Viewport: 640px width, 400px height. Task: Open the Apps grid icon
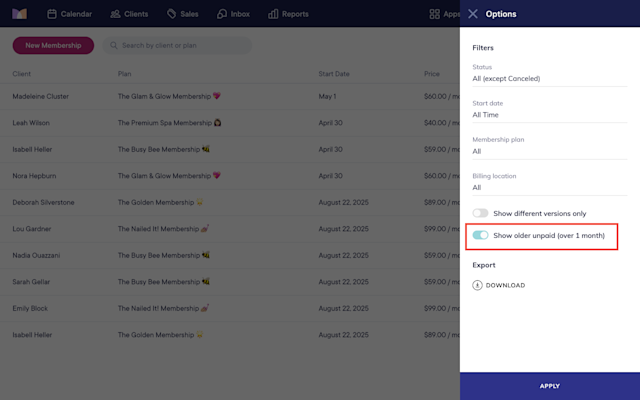click(x=435, y=14)
